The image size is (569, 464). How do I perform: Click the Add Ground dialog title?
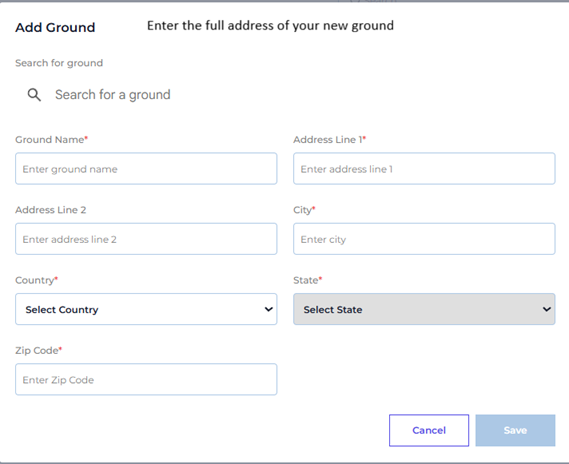55,28
